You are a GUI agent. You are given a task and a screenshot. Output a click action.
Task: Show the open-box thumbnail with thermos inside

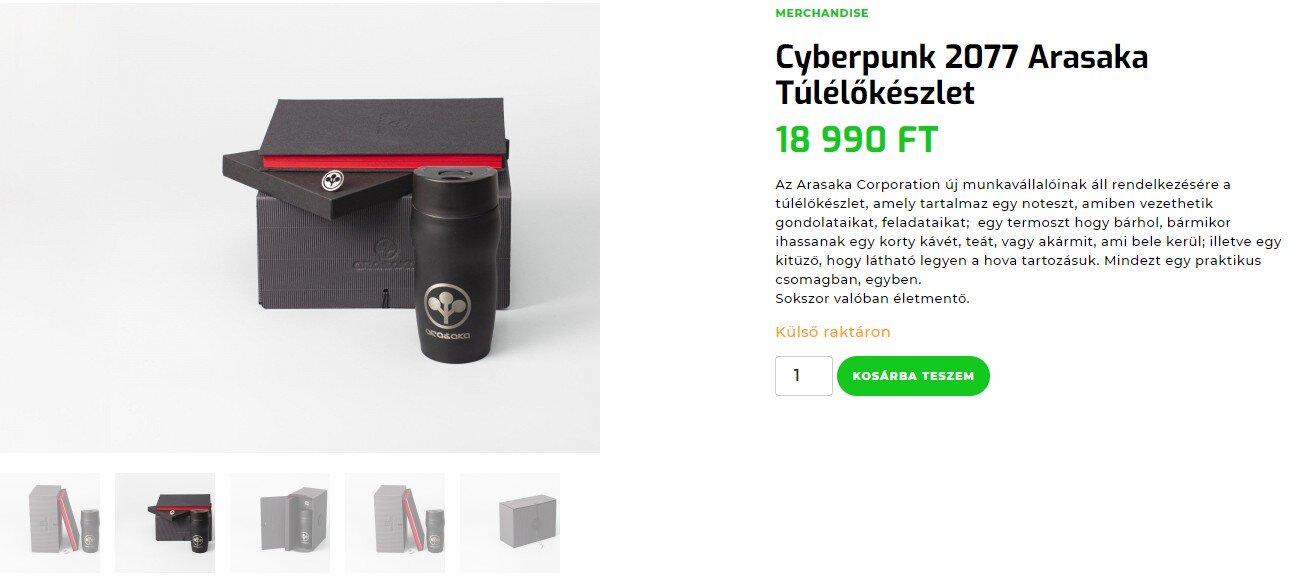coord(280,523)
